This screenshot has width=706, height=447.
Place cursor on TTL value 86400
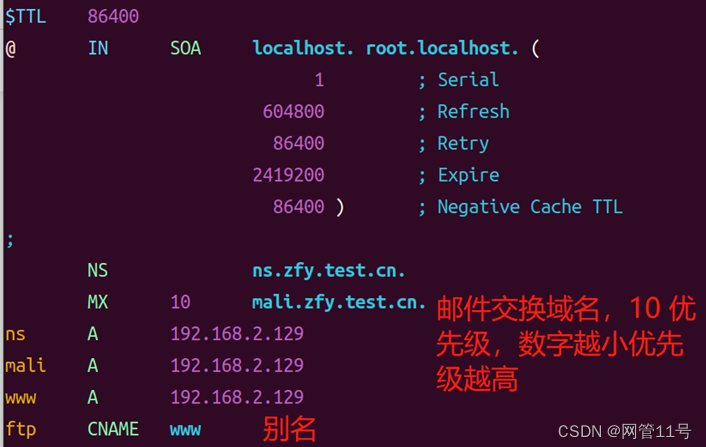[x=113, y=17]
